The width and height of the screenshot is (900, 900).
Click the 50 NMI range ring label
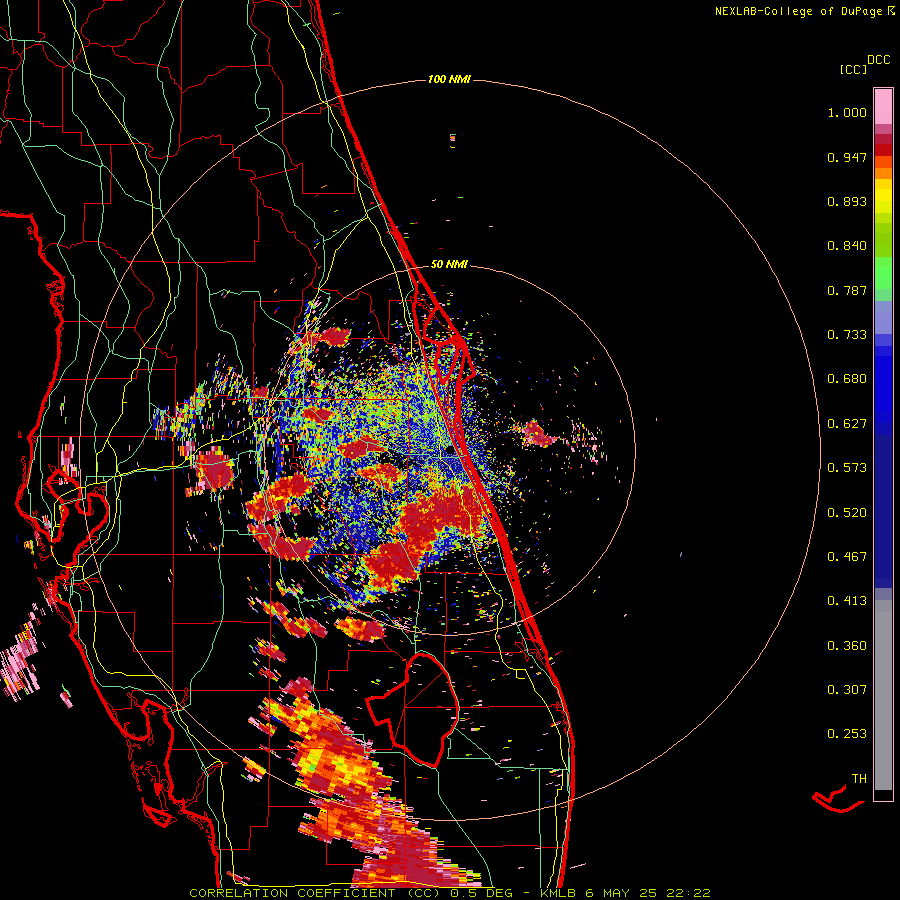[449, 264]
